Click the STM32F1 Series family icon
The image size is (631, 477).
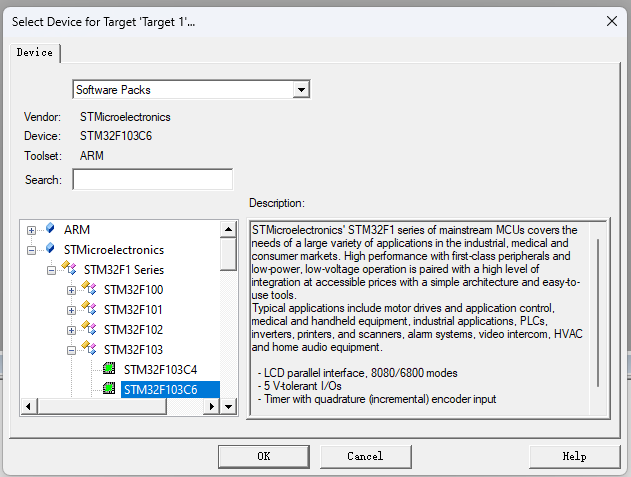(x=70, y=269)
